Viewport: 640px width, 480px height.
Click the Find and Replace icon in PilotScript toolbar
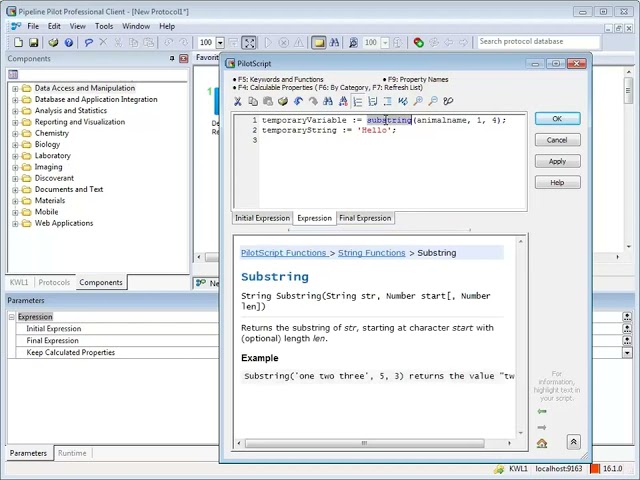tap(343, 101)
